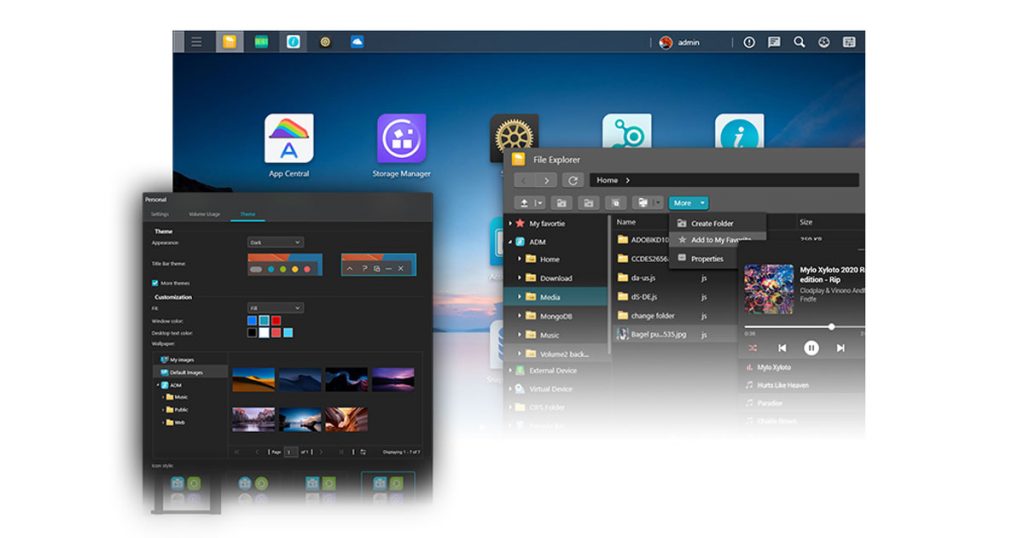Open the main menu hamburger icon

point(196,42)
